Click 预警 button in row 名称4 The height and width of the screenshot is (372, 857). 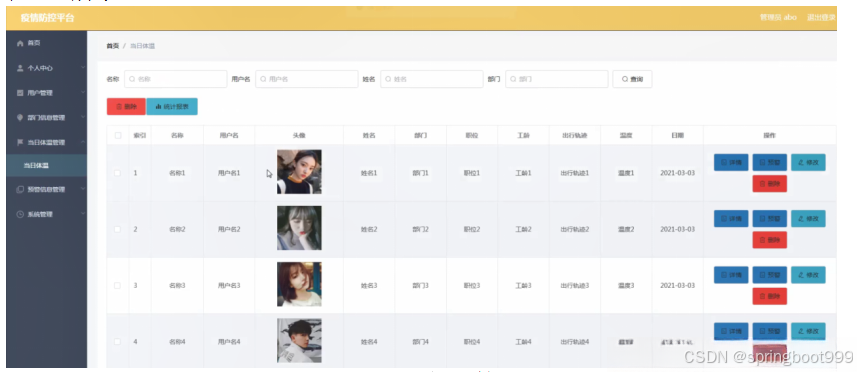pos(770,331)
